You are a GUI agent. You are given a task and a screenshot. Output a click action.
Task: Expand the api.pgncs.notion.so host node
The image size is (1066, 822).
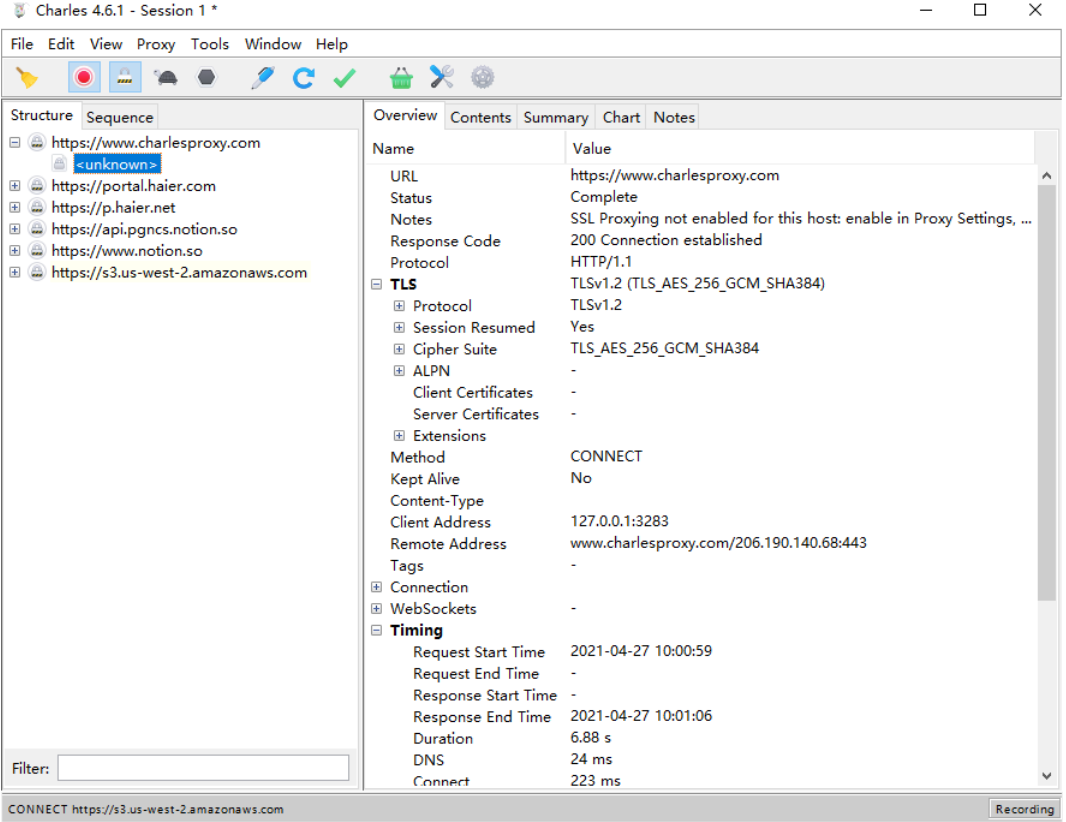pos(15,229)
